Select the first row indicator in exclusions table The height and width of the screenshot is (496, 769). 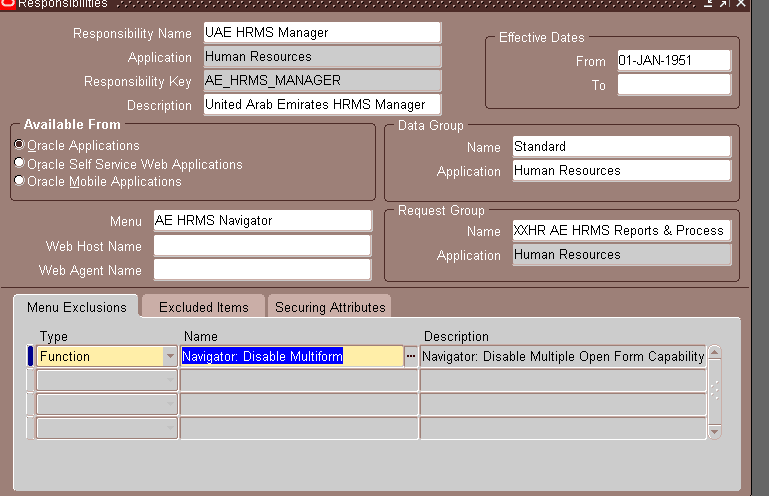pyautogui.click(x=30, y=356)
